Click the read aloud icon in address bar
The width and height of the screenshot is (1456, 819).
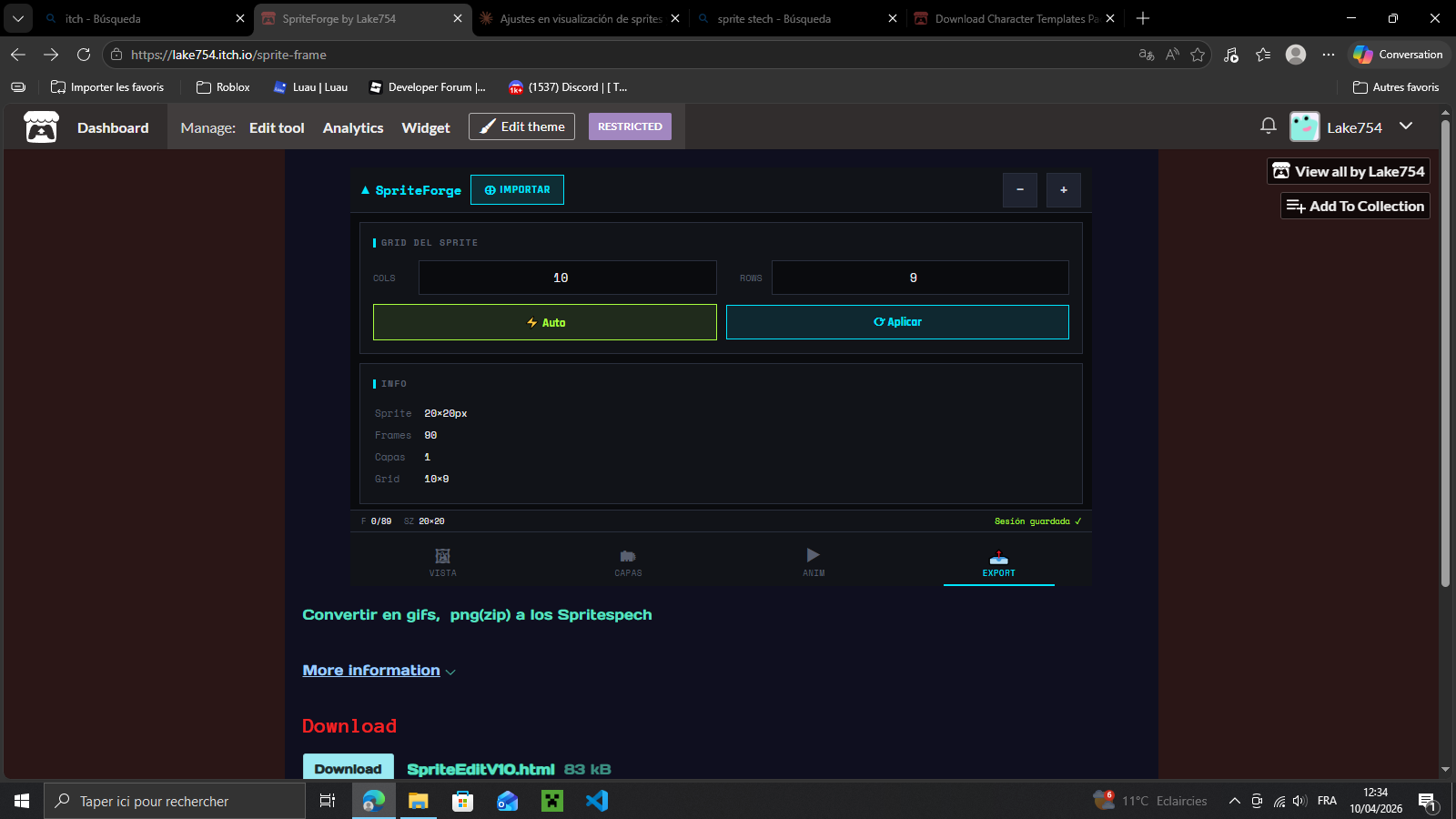pyautogui.click(x=1172, y=55)
